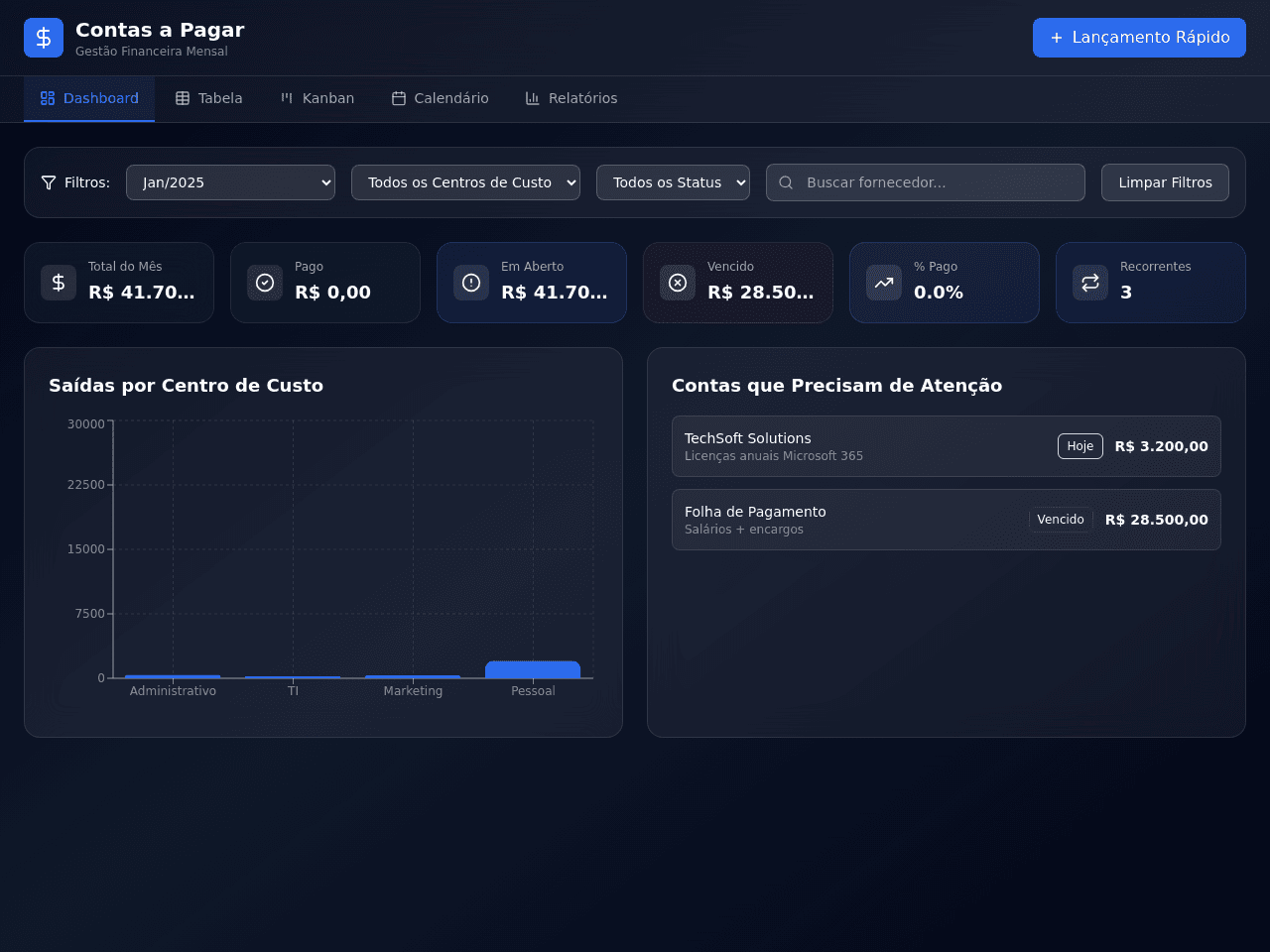Image resolution: width=1270 pixels, height=952 pixels.
Task: Click the Lançamento Rápido button
Action: [1139, 38]
